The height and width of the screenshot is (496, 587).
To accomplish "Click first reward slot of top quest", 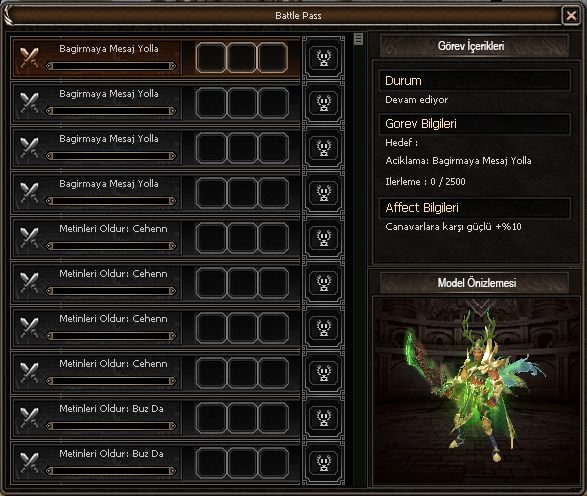I will click(211, 58).
